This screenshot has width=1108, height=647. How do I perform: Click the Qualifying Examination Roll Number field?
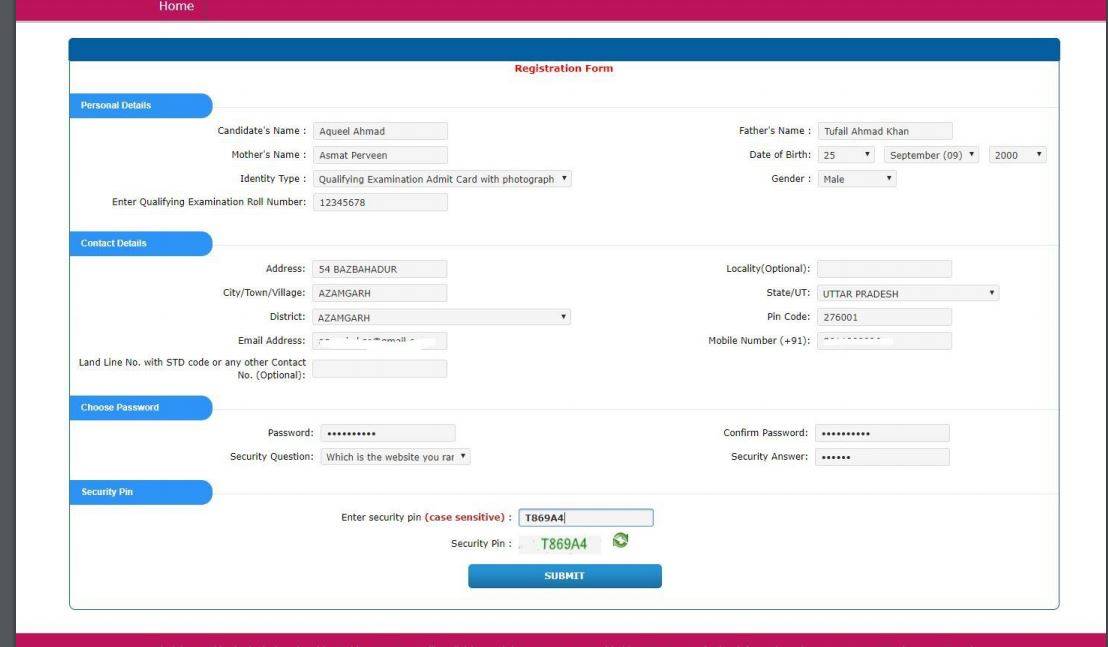380,203
